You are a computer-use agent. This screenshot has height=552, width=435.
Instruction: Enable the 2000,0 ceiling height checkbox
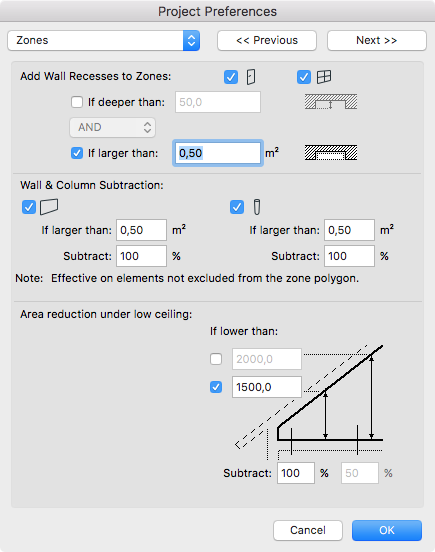point(216,359)
